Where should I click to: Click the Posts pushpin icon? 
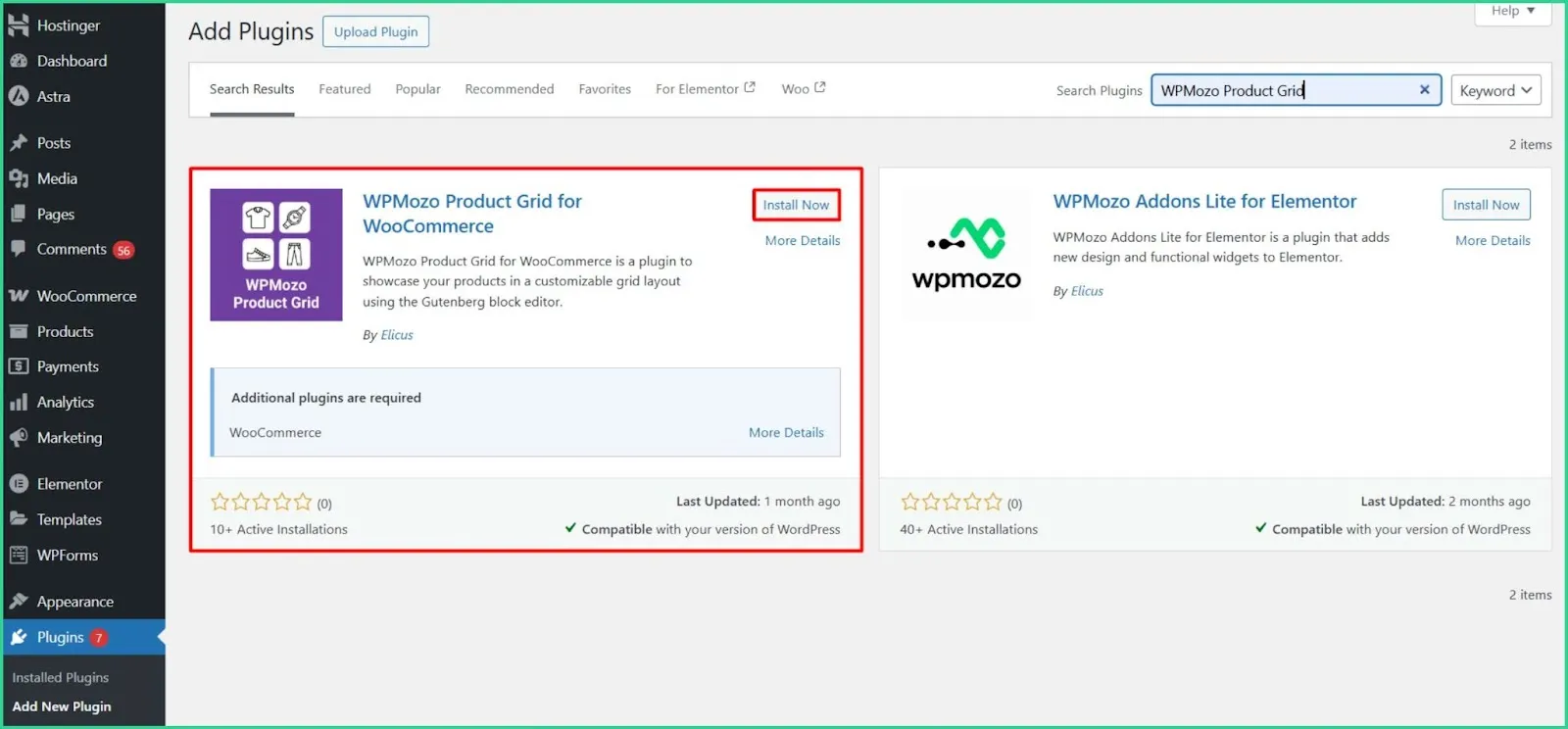18,143
